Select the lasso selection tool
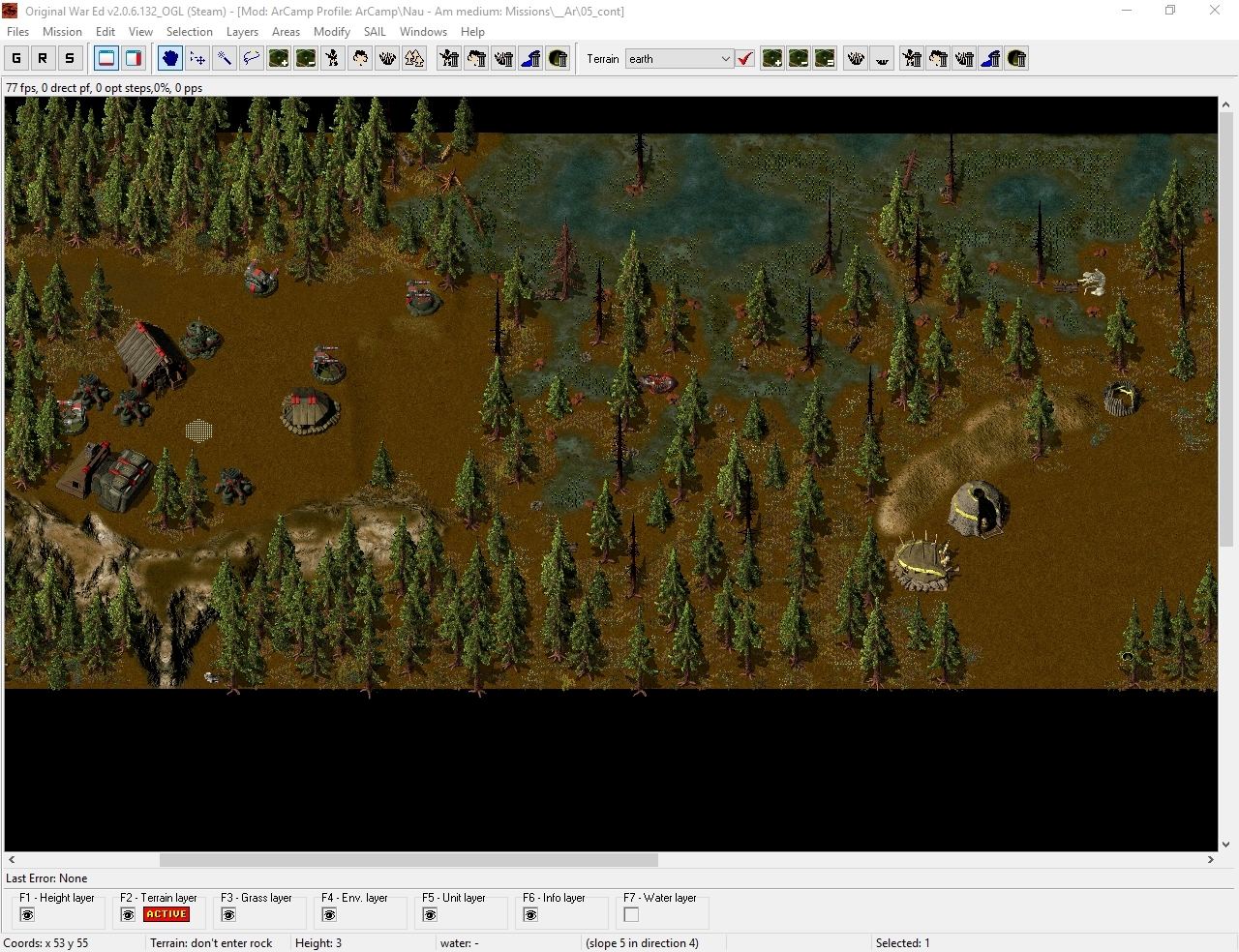 click(x=252, y=59)
